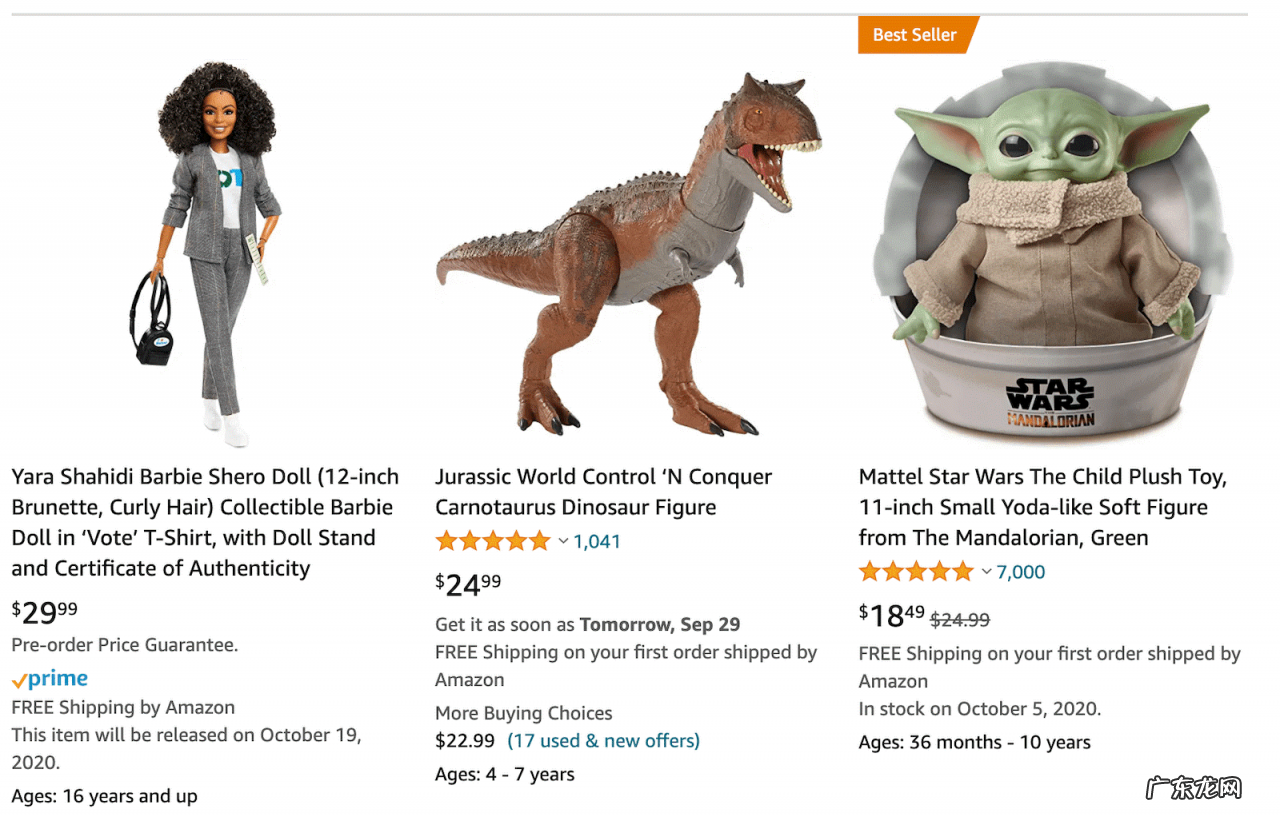Click the $18.49 Child plush price
Image resolution: width=1280 pixels, height=817 pixels.
click(x=892, y=615)
